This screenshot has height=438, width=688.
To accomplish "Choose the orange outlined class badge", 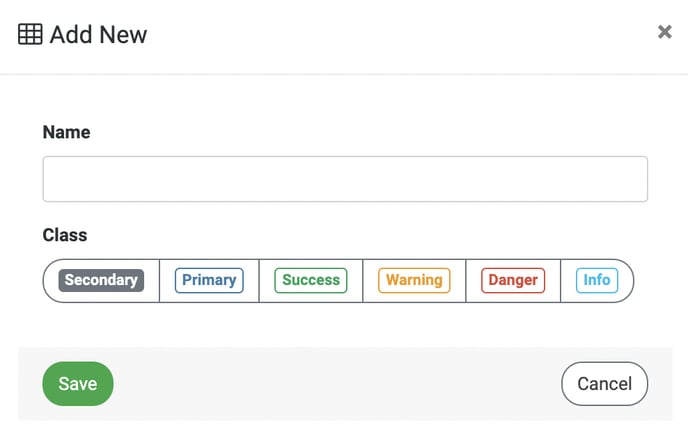I will pyautogui.click(x=414, y=280).
